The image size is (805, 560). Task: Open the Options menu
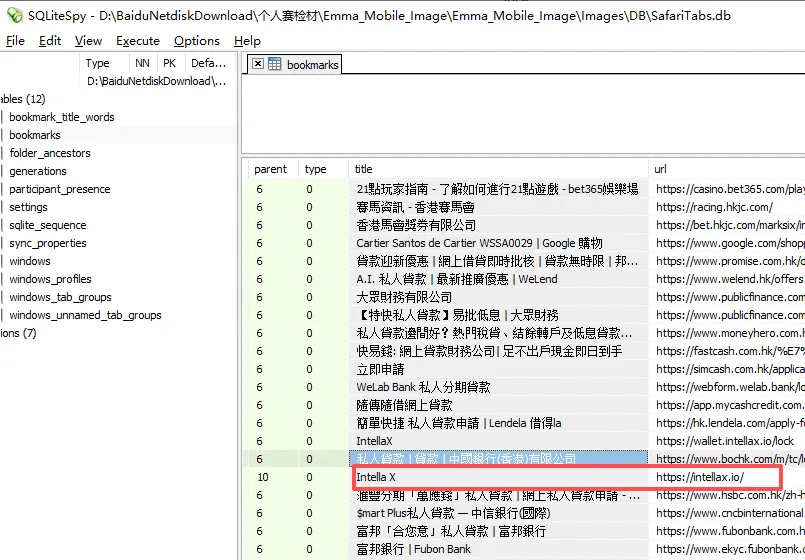(197, 41)
